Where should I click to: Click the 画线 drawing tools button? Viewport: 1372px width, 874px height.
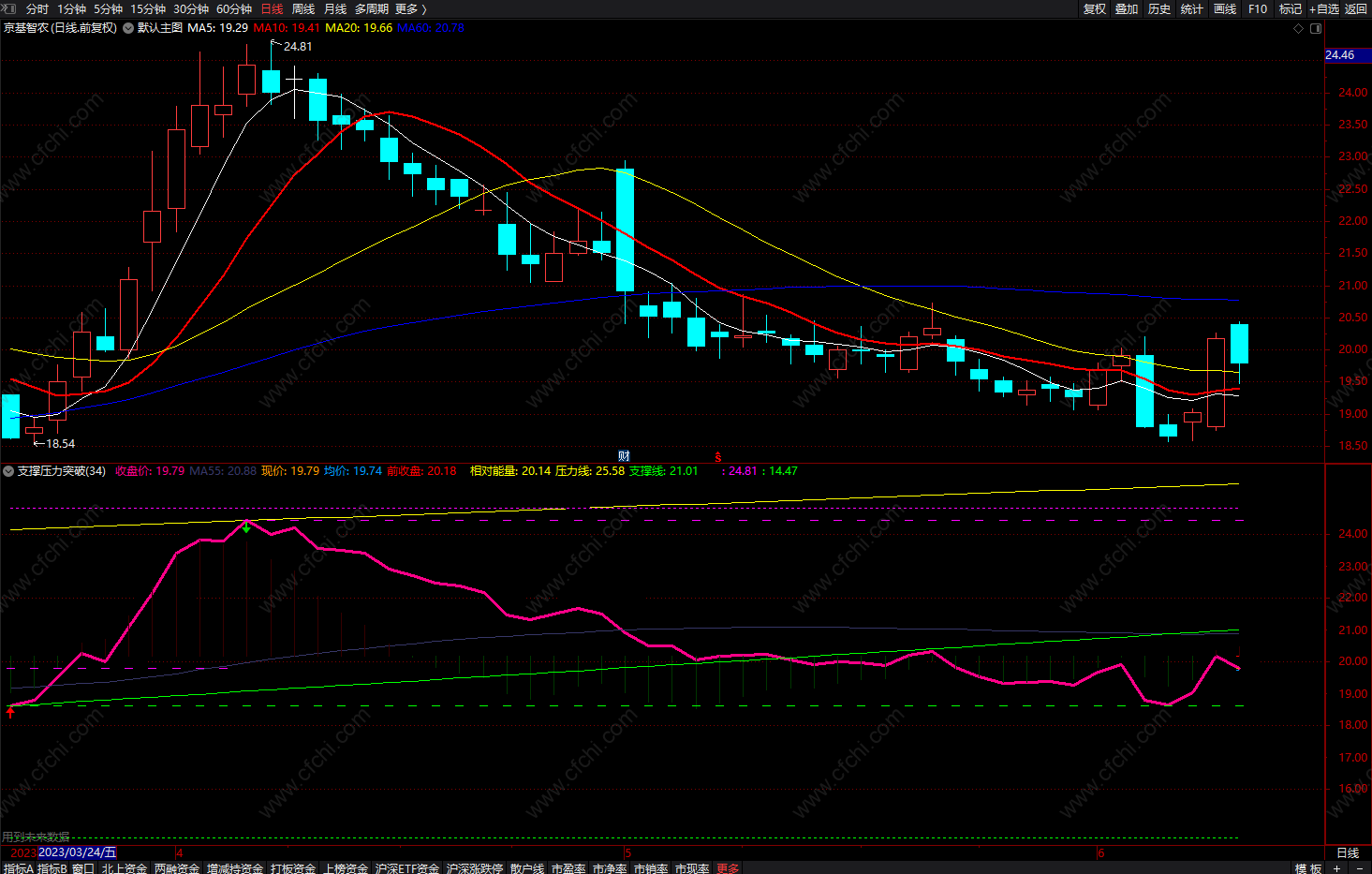point(1224,8)
